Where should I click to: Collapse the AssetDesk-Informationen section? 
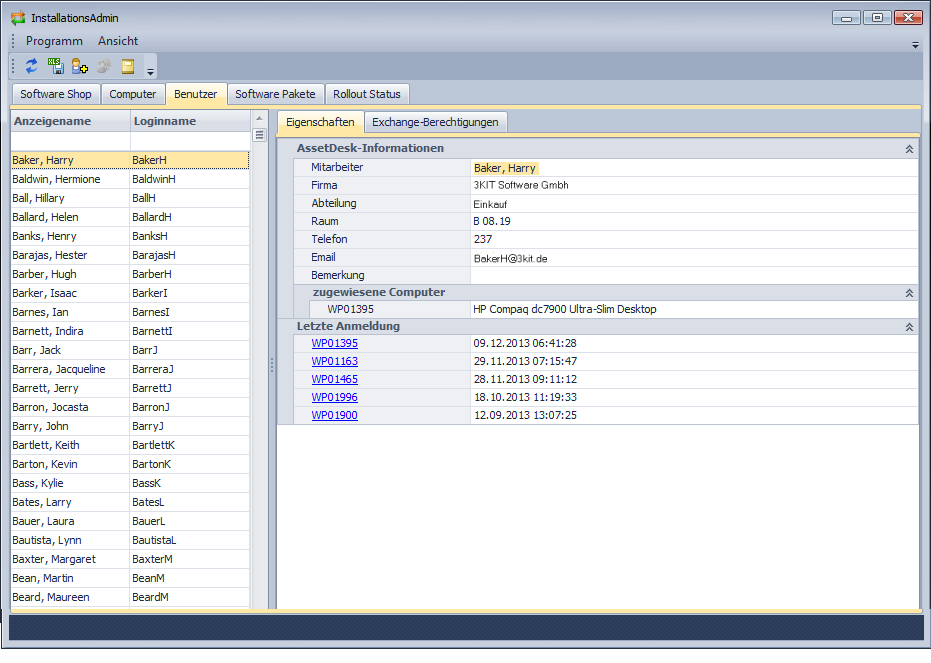click(x=909, y=148)
